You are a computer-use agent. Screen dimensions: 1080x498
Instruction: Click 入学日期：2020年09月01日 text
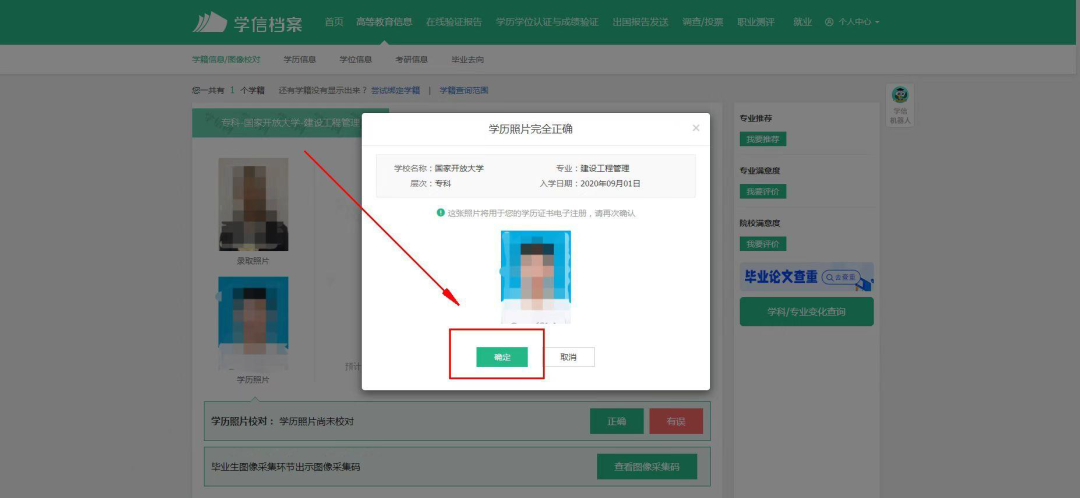point(590,184)
